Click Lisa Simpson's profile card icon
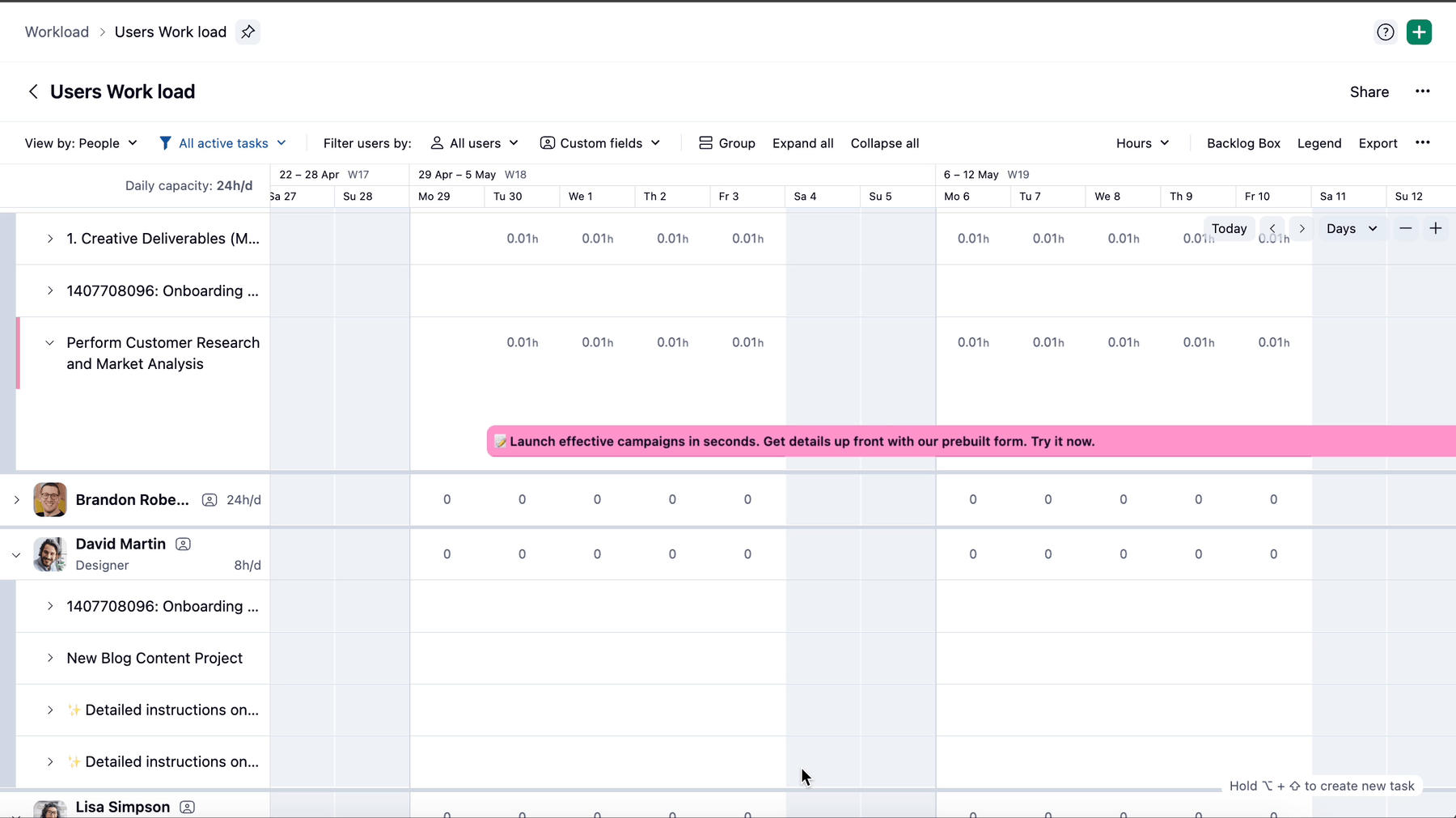1456x818 pixels. [187, 807]
